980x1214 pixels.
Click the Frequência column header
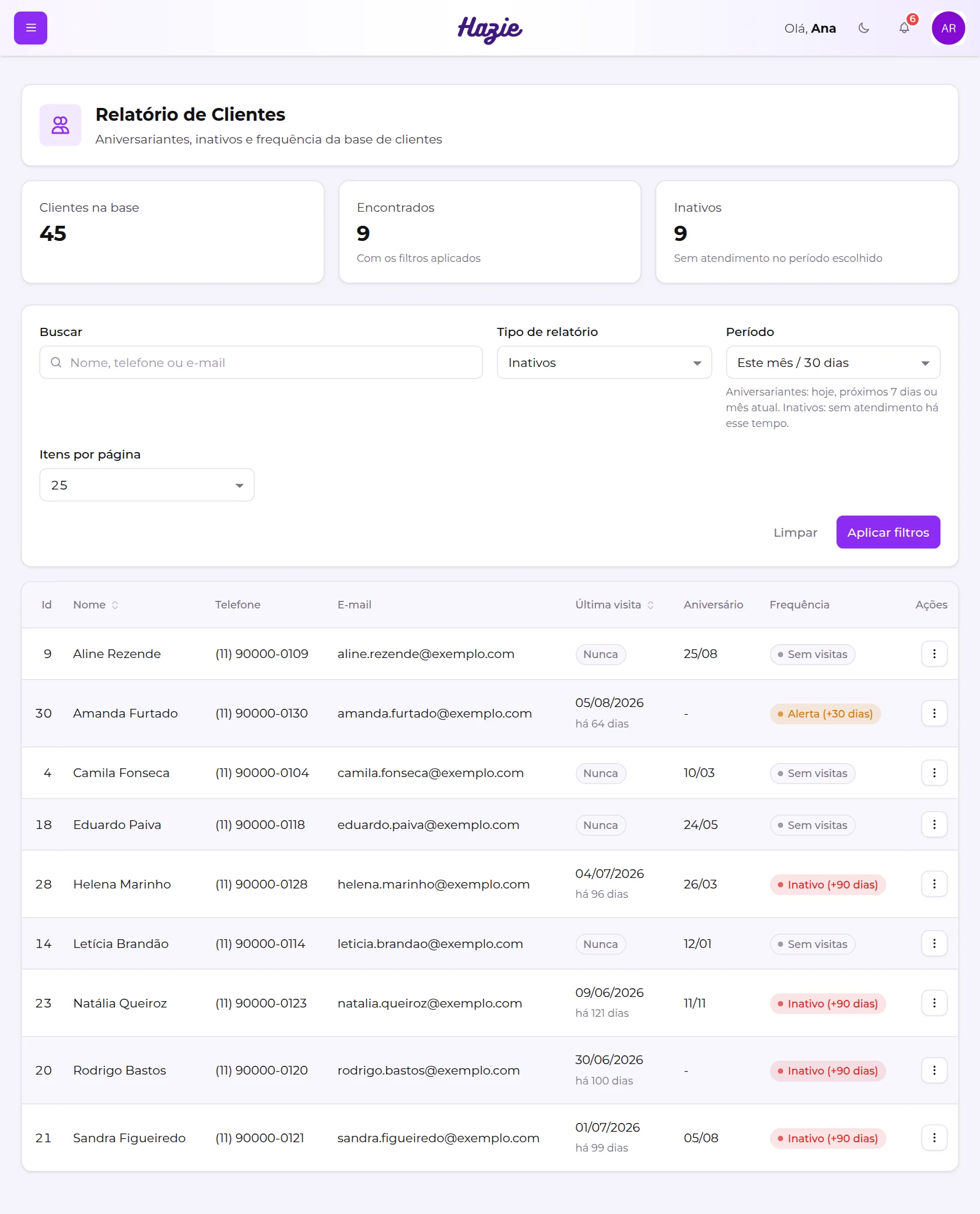point(799,605)
